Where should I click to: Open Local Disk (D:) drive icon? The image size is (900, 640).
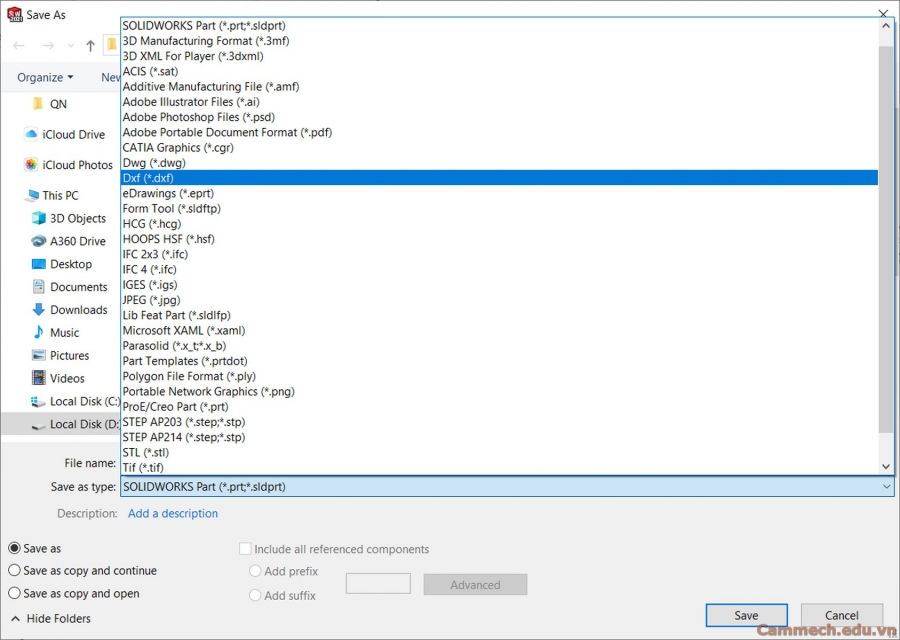click(x=38, y=425)
